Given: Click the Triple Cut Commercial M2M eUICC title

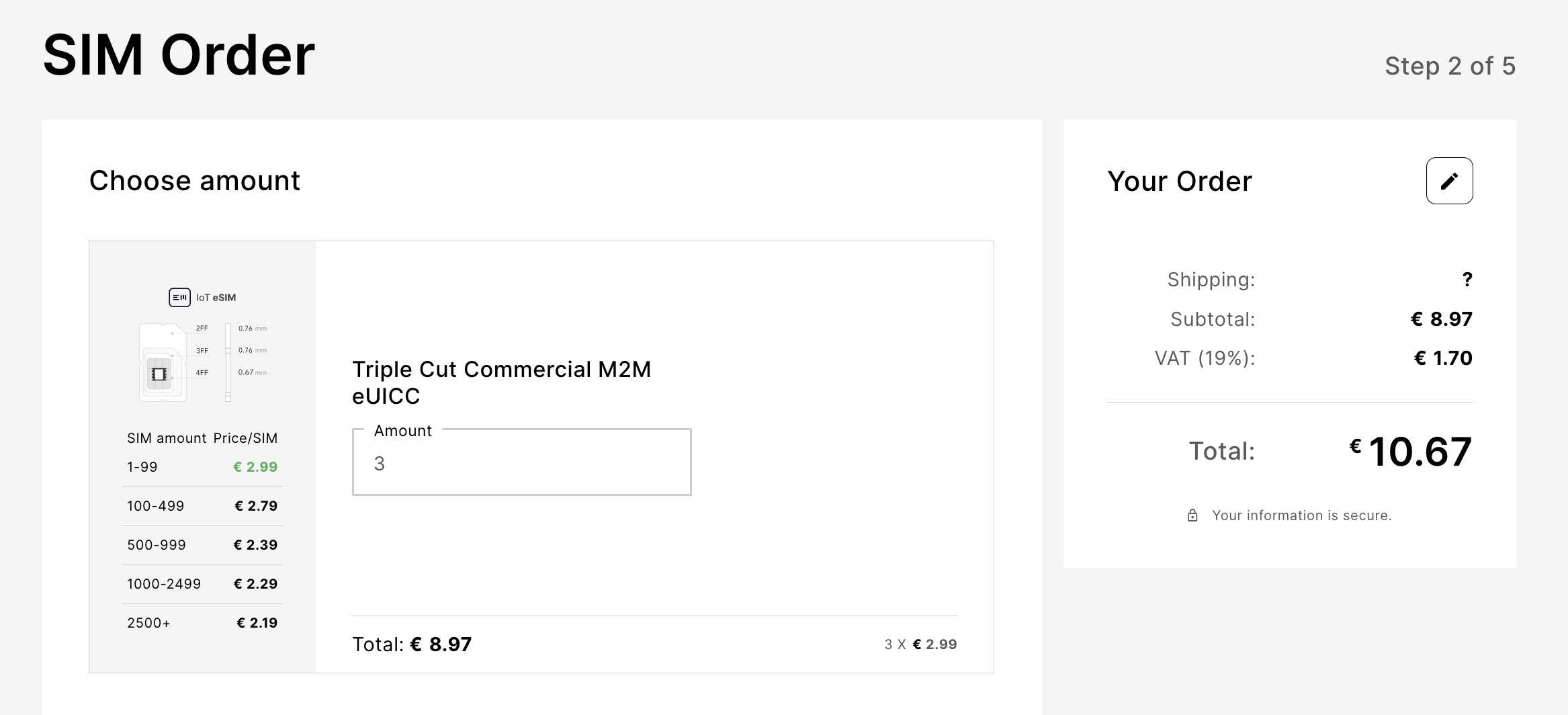Looking at the screenshot, I should click(x=501, y=382).
